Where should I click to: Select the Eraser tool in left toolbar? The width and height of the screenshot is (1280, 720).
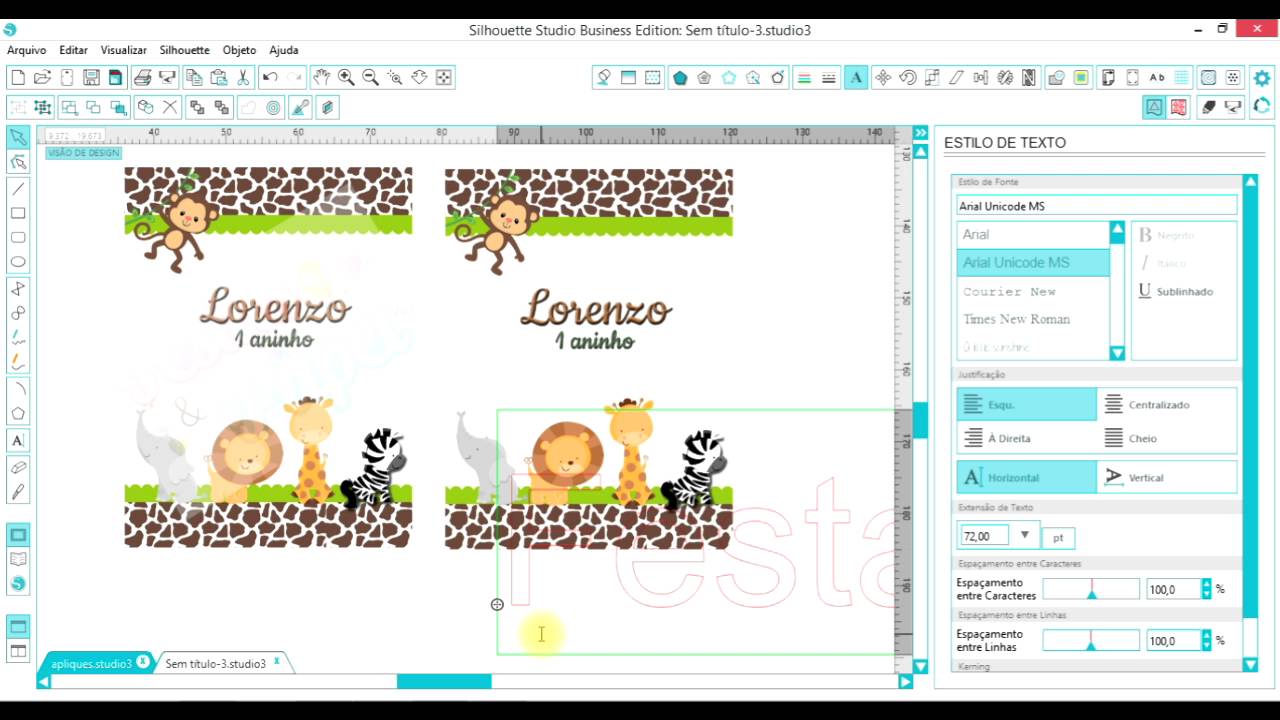point(18,467)
